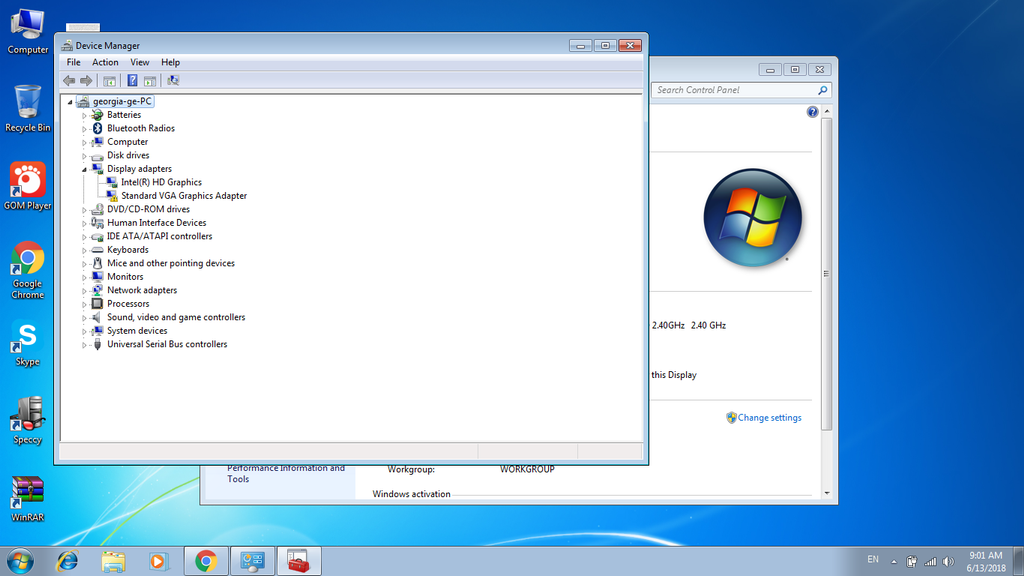Click the Control Panel help icon
1024x576 pixels.
click(x=812, y=112)
